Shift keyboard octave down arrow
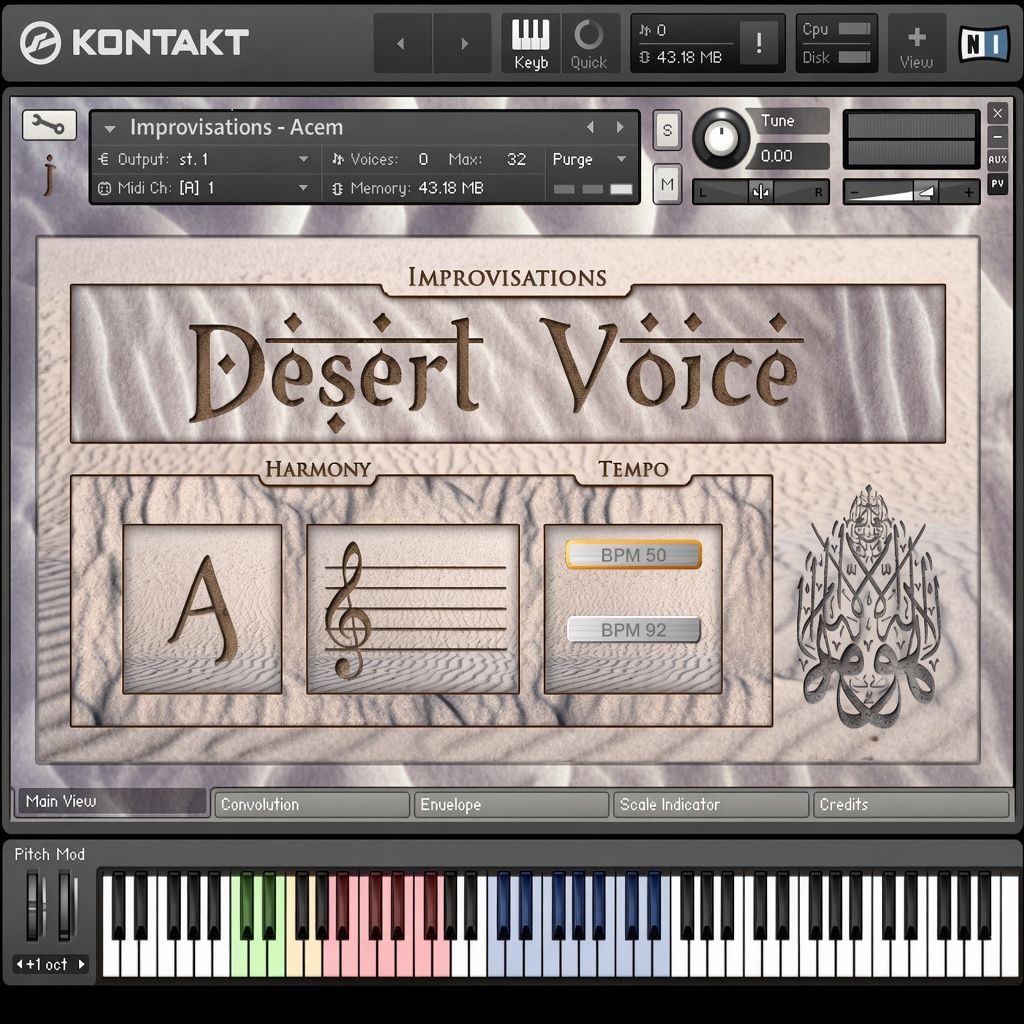 pos(20,964)
